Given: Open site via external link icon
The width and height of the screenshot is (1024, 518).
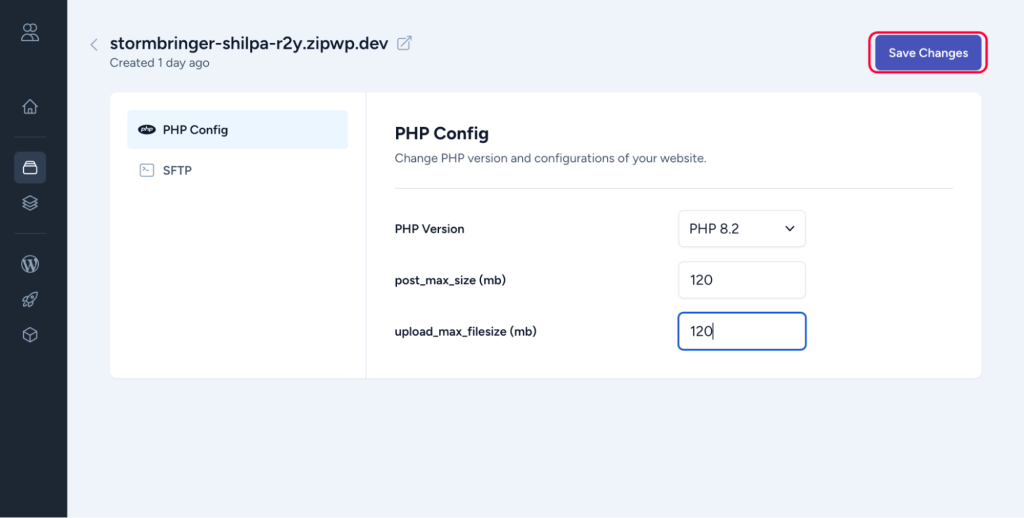Looking at the screenshot, I should click(x=404, y=43).
